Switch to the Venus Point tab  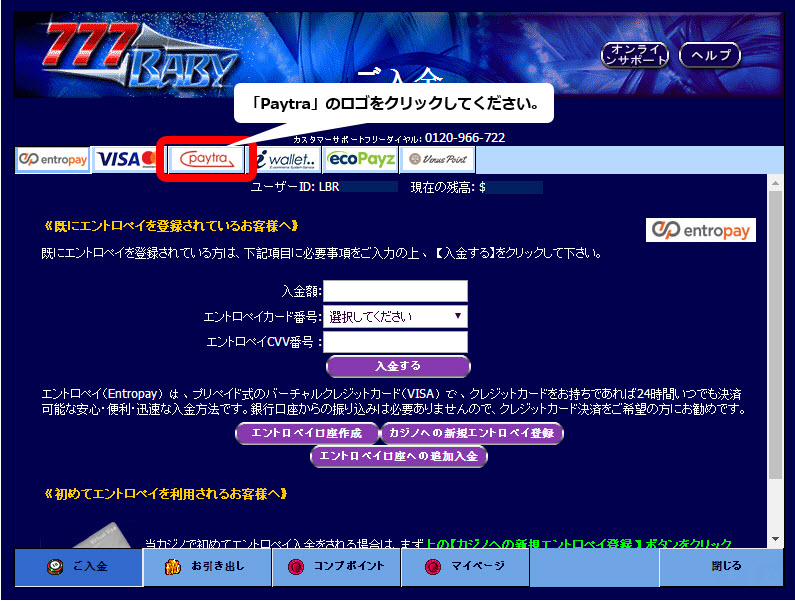click(438, 160)
